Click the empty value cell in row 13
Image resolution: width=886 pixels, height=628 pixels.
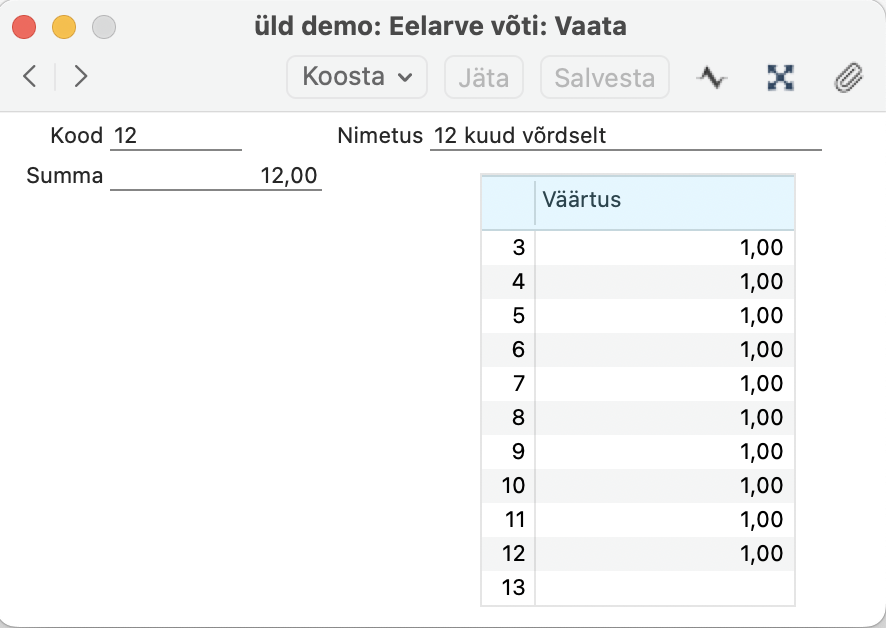coord(665,588)
